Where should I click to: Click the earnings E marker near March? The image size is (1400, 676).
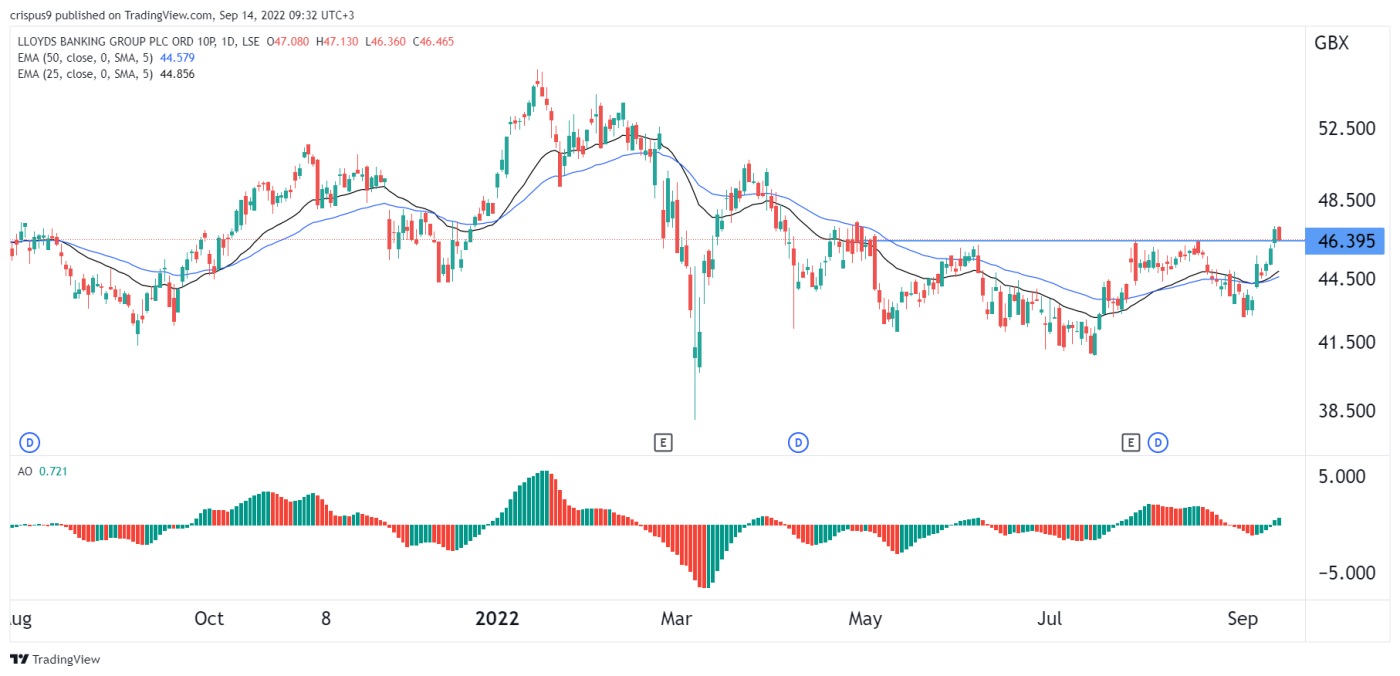tap(664, 441)
